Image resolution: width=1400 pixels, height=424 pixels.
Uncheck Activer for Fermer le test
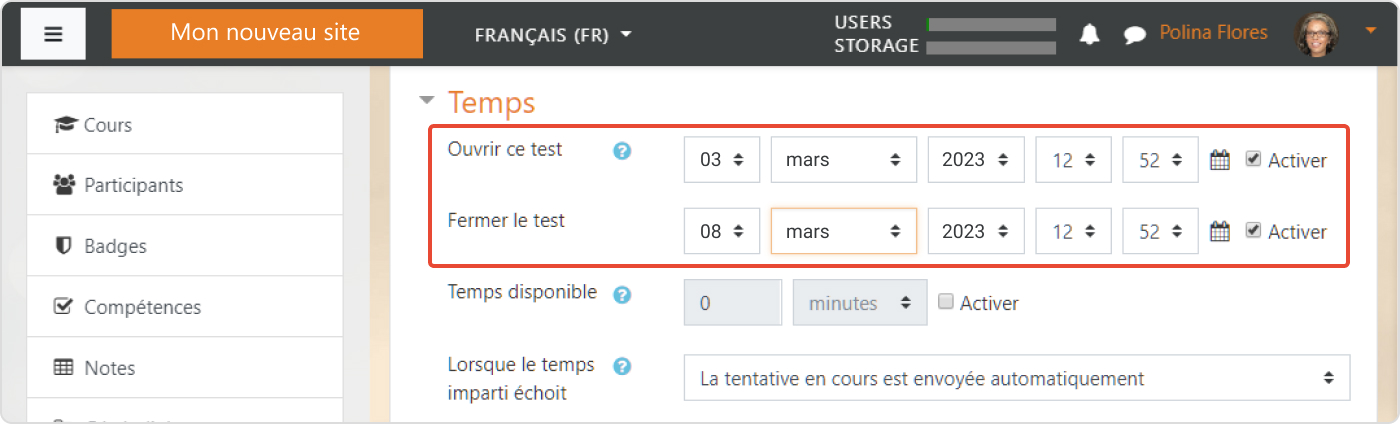click(1253, 230)
